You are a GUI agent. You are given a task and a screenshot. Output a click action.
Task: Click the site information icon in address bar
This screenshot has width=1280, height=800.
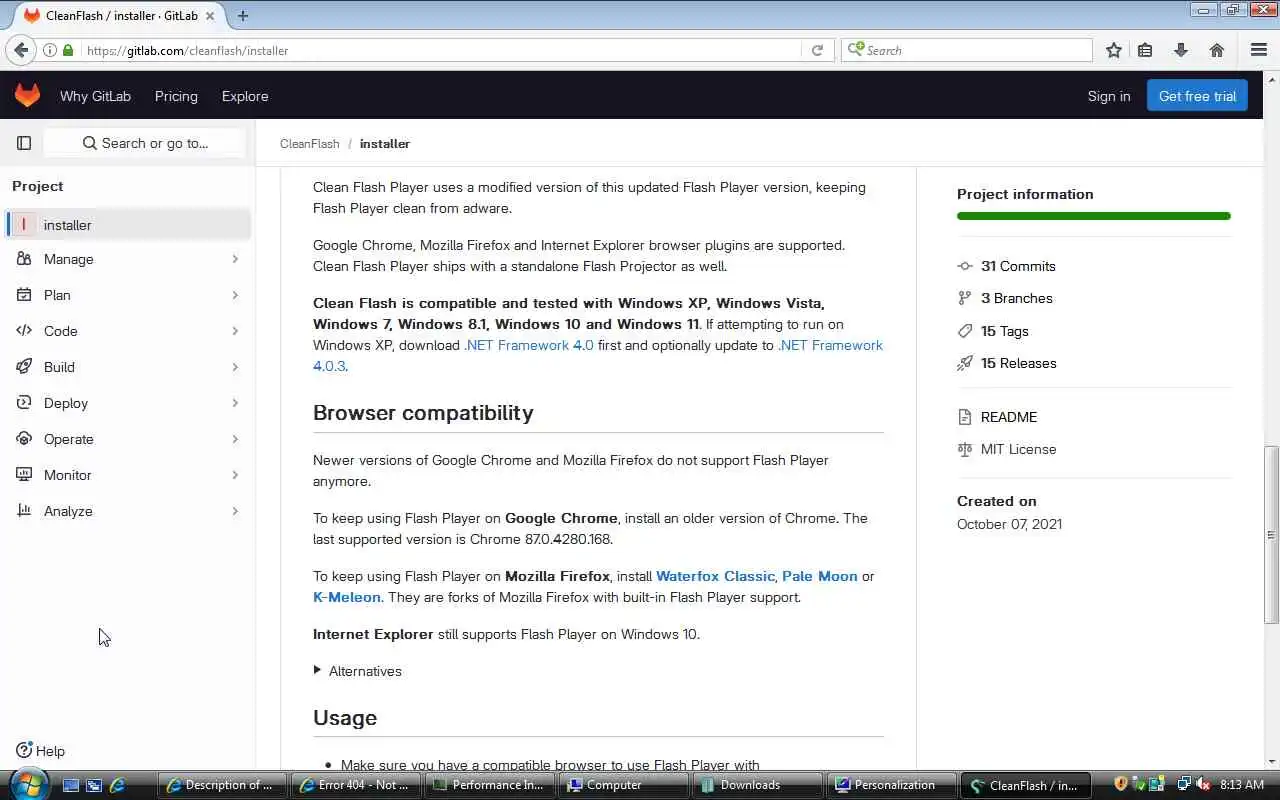click(x=49, y=50)
